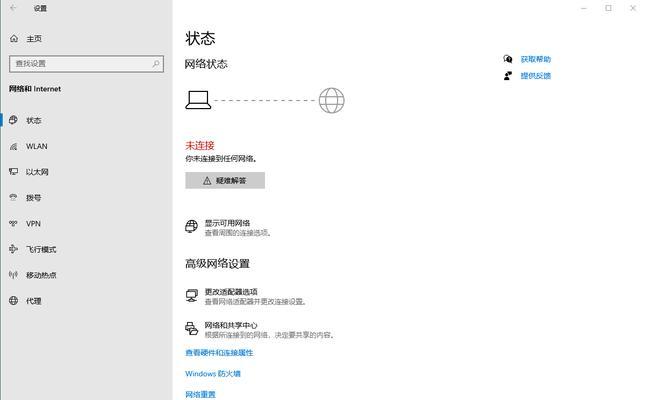Open Windows 防火墙 link

coord(213,374)
